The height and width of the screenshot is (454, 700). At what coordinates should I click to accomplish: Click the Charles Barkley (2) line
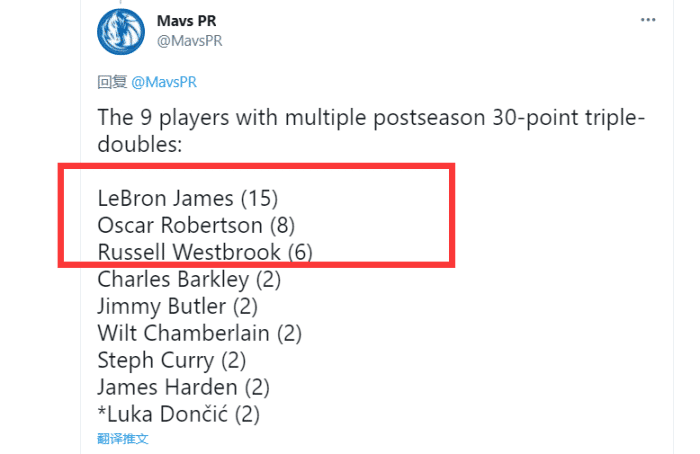pos(189,279)
